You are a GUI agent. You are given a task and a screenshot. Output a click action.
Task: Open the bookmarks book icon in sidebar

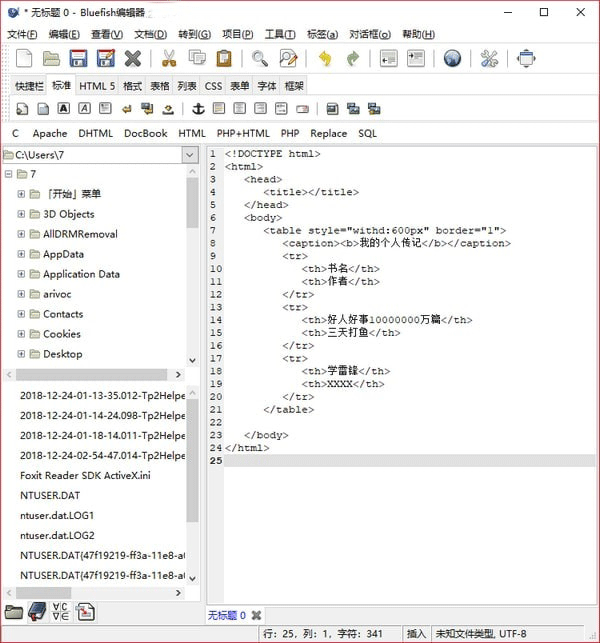click(x=37, y=612)
